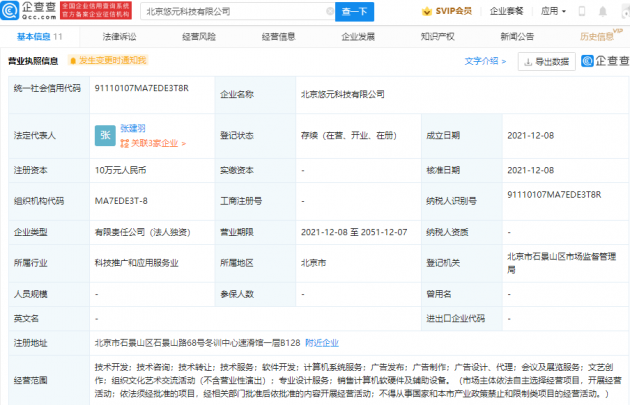Open the mobile phone icon
This screenshot has height=405, width=630.
581,11
